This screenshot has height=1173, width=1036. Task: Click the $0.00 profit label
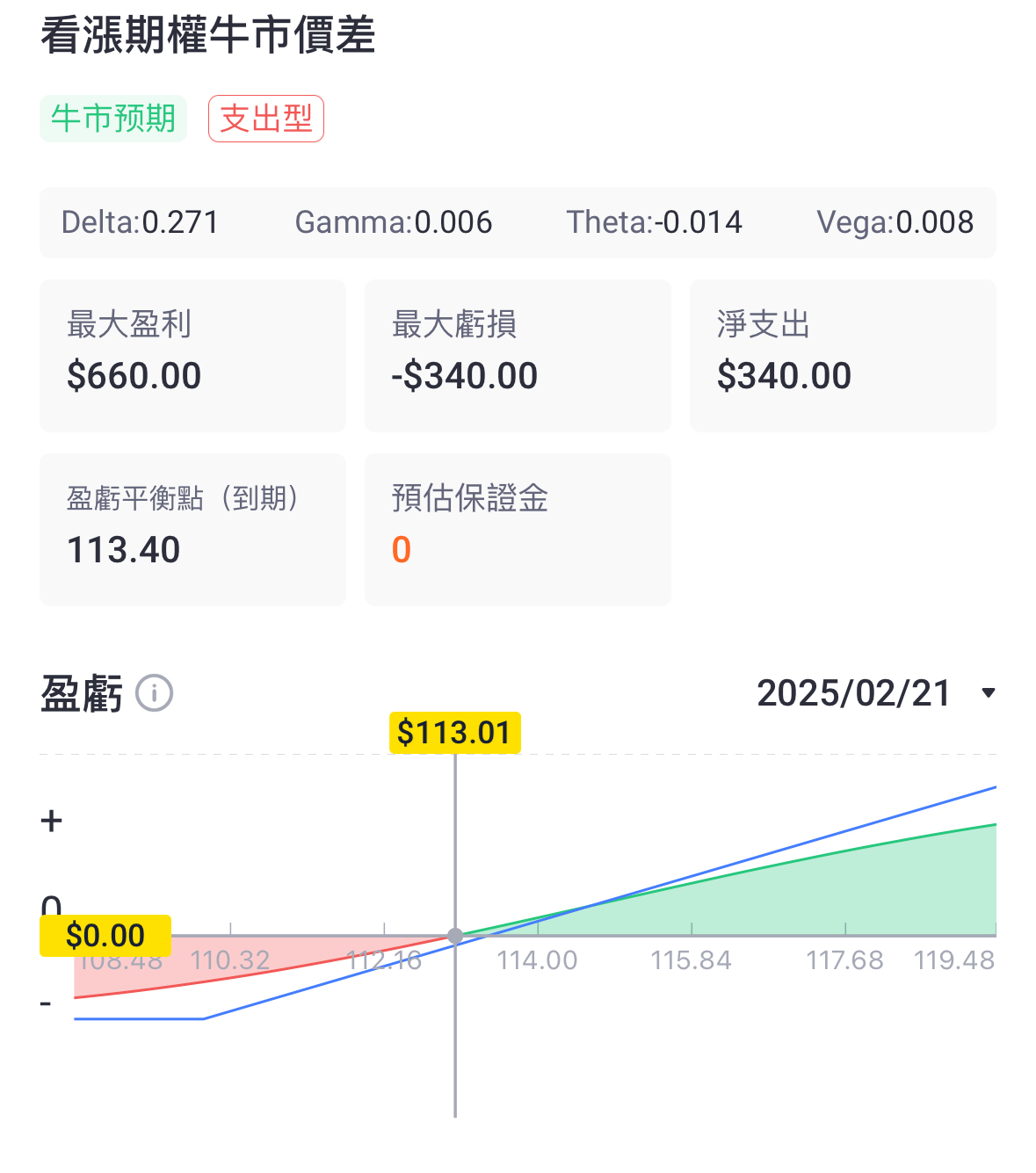[x=105, y=936]
